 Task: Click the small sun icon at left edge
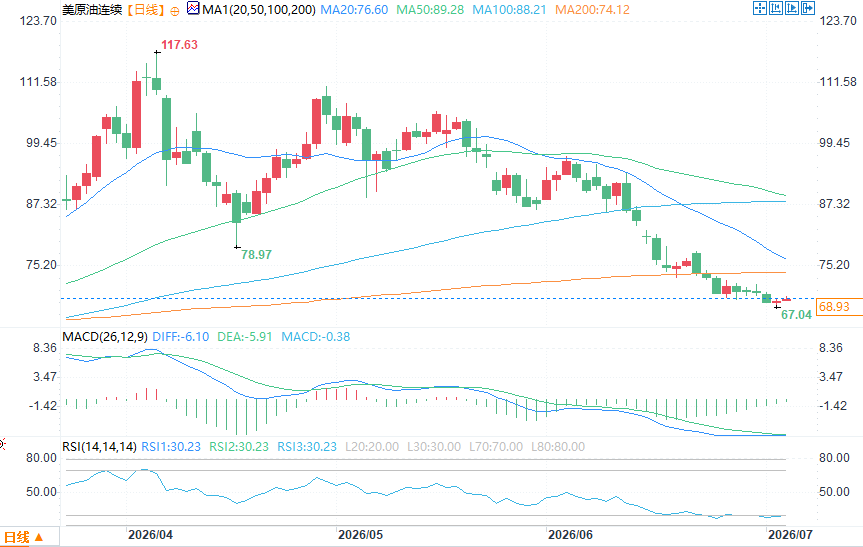(x=2, y=444)
